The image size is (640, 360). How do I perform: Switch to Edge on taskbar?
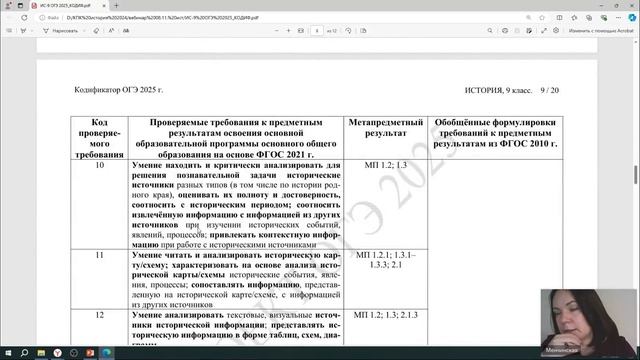click(107, 353)
